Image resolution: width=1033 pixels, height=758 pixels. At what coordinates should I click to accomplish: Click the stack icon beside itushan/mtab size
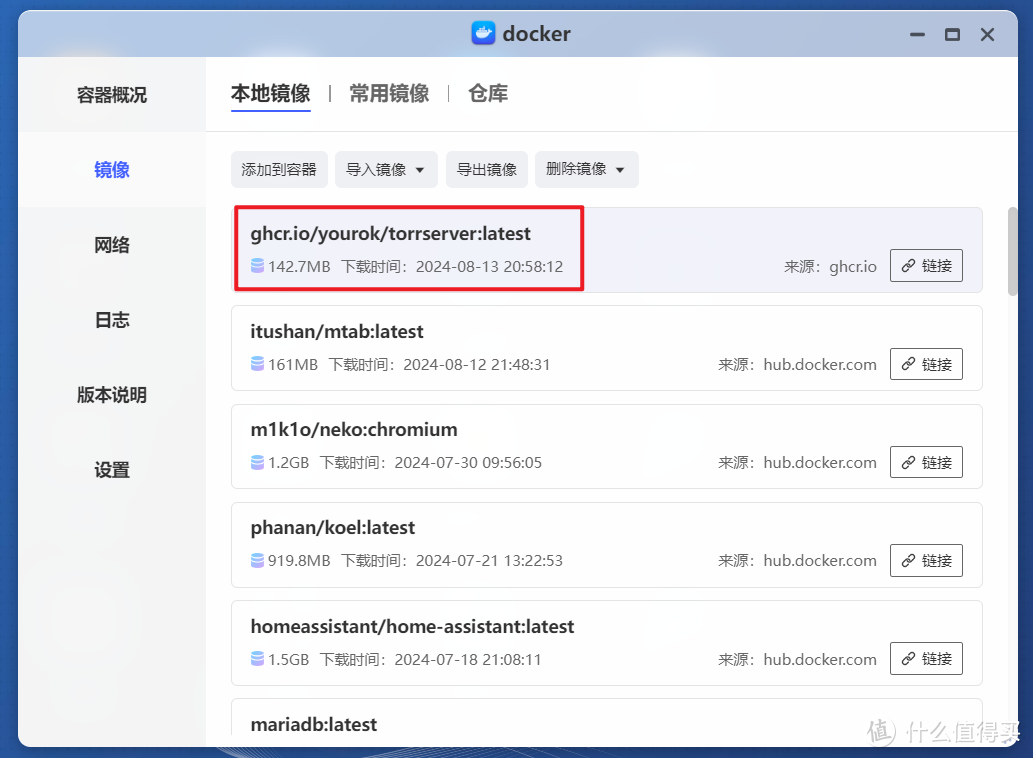tap(258, 364)
